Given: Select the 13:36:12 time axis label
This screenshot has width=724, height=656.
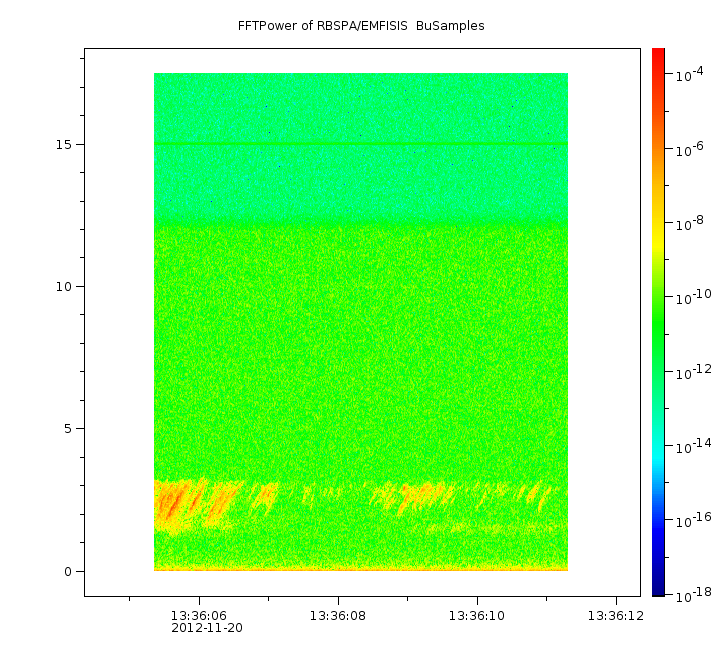Looking at the screenshot, I should pyautogui.click(x=614, y=615).
